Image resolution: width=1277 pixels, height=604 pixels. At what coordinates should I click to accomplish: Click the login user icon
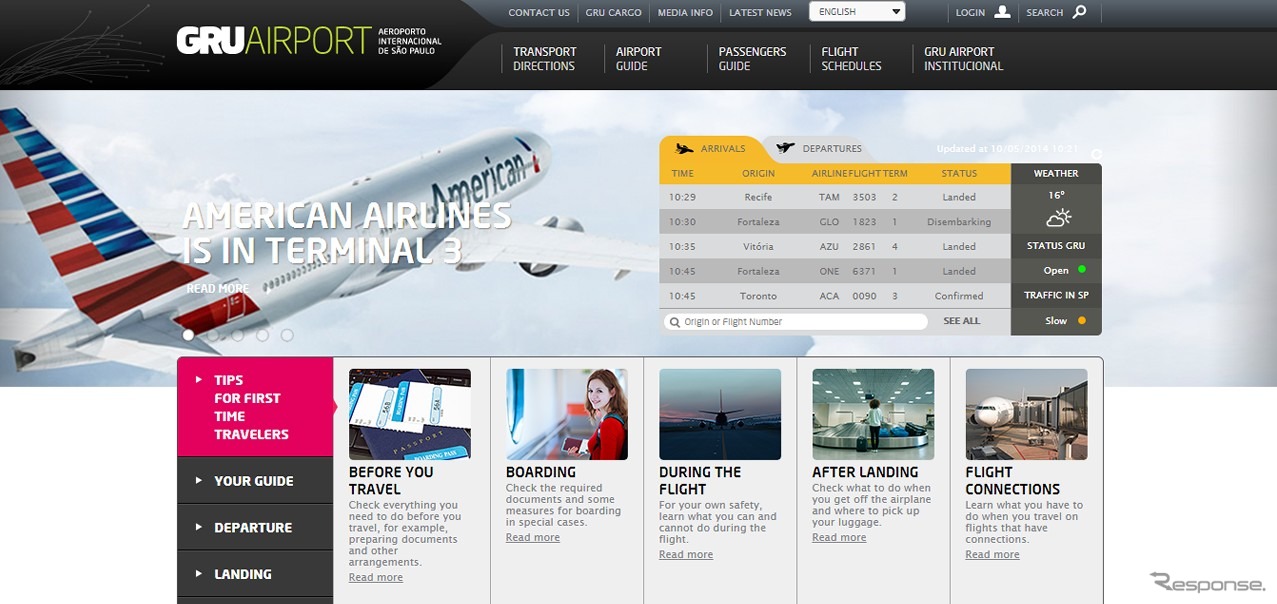click(x=1002, y=12)
